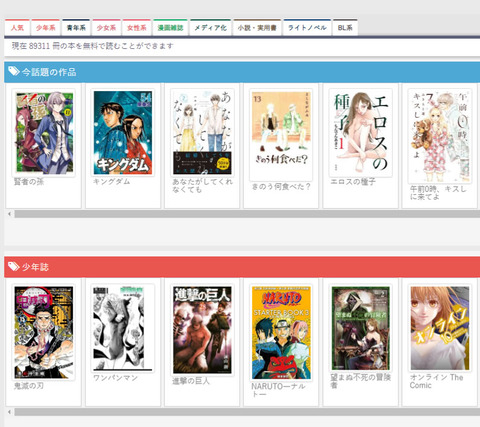Switch to the 小説・実用書 tab

pyautogui.click(x=257, y=28)
